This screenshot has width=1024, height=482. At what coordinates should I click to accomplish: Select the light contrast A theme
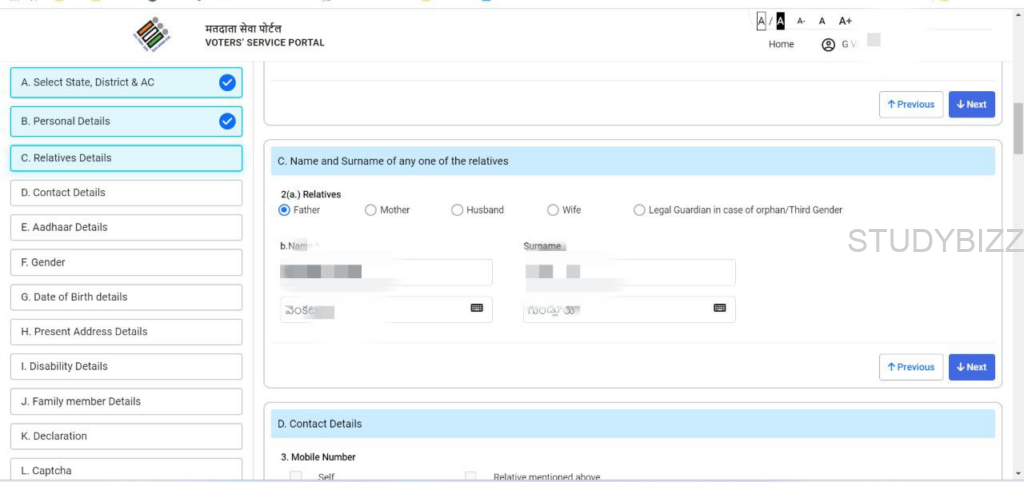coord(761,21)
